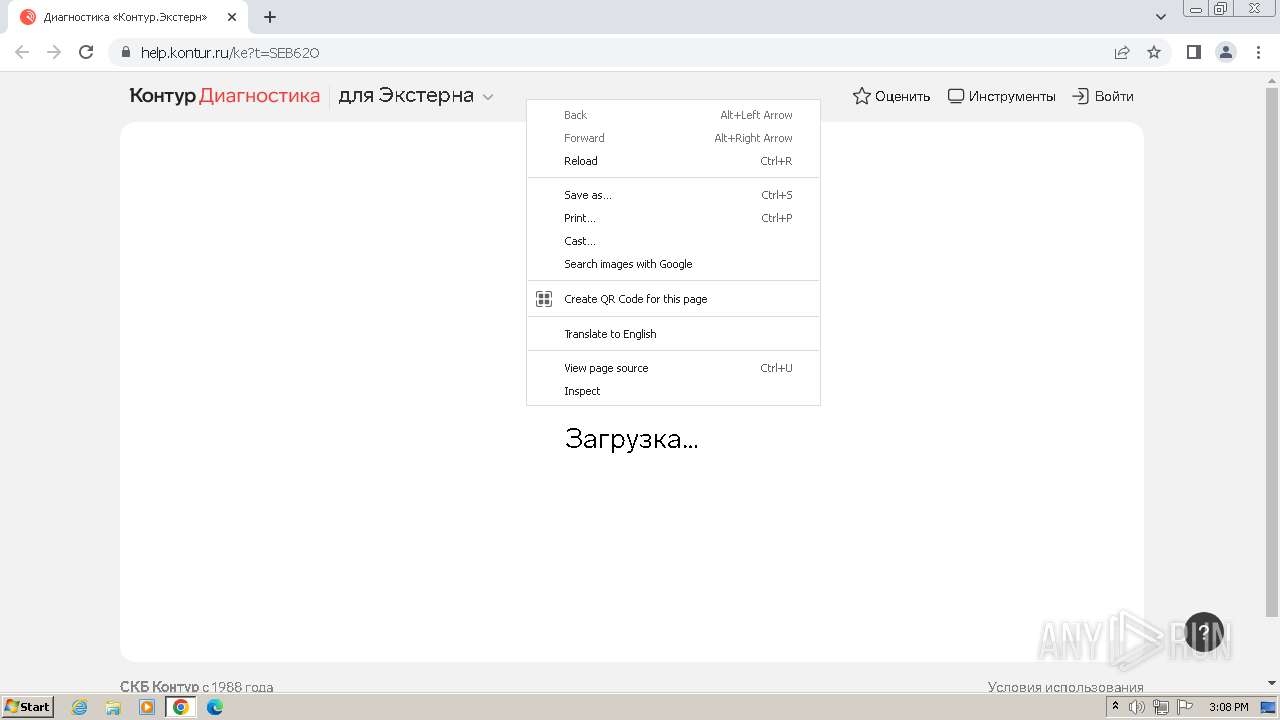
Task: Choose View page source
Action: pyautogui.click(x=673, y=368)
